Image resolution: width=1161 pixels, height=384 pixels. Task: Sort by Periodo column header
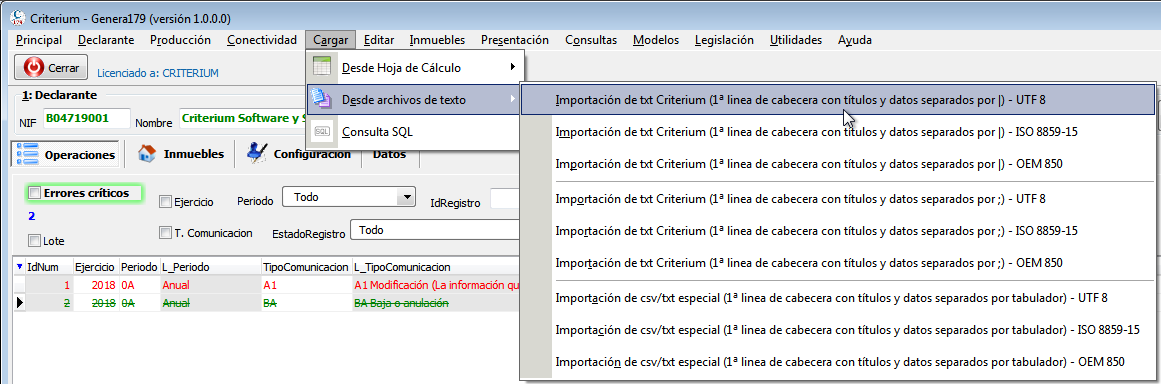tap(139, 267)
